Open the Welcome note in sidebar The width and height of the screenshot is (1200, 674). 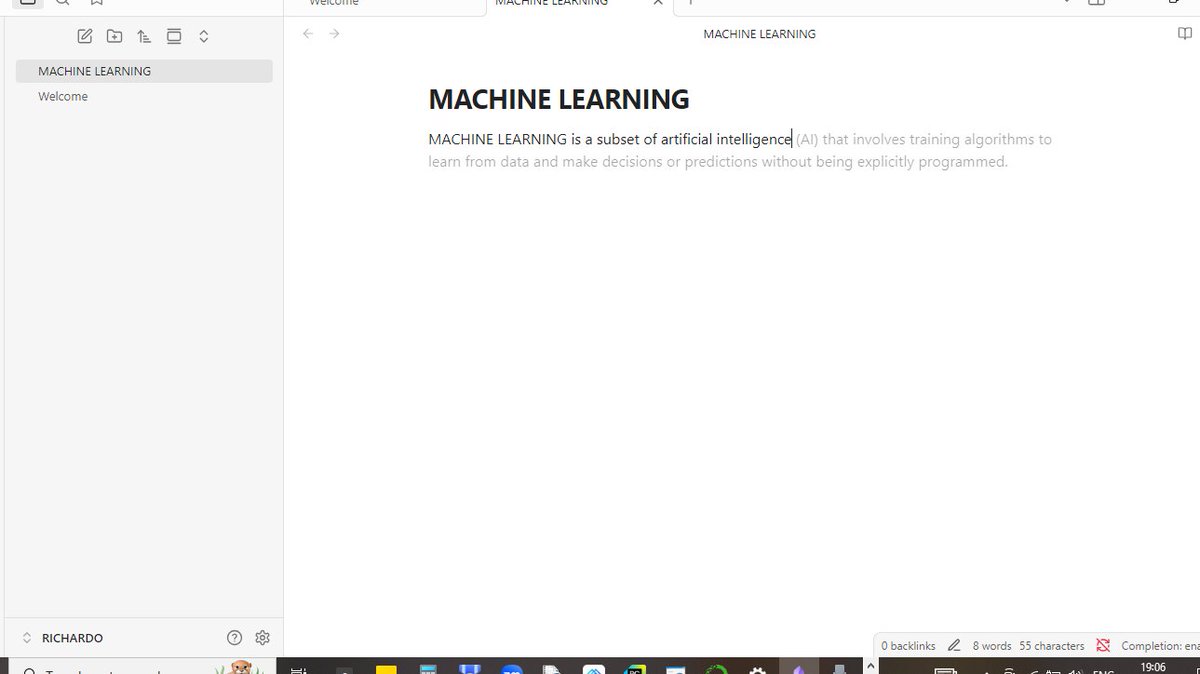click(x=144, y=96)
